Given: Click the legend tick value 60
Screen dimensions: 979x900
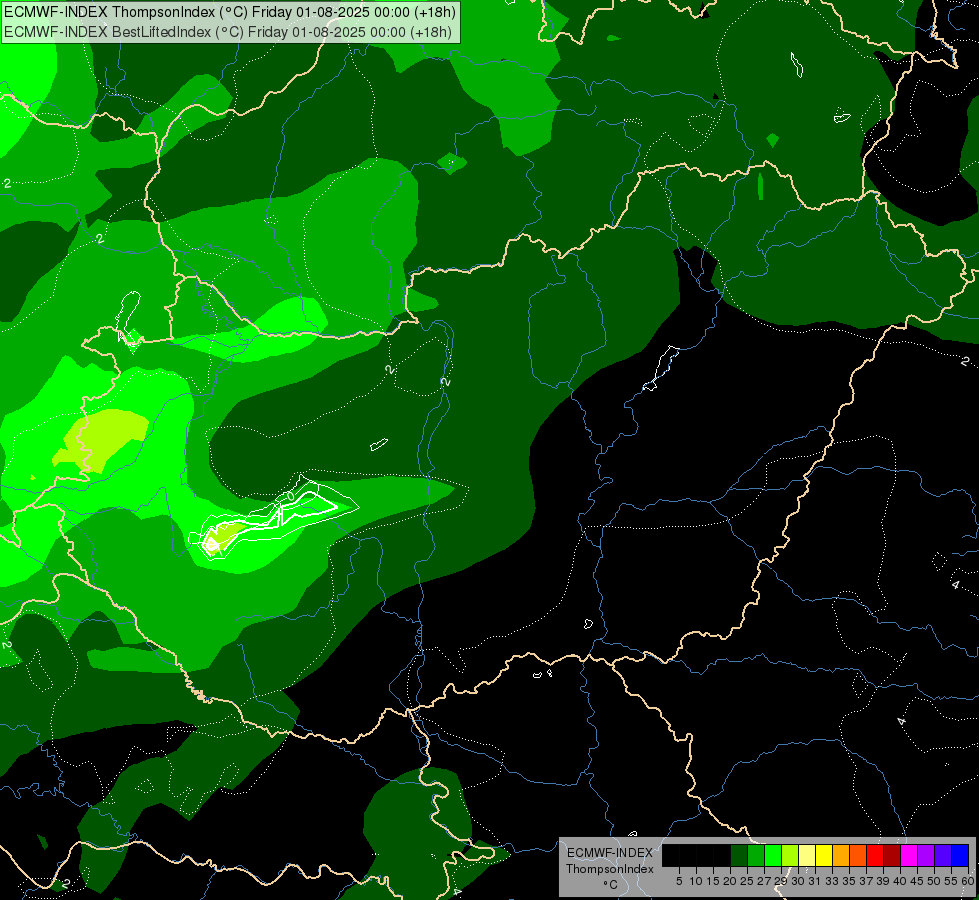Looking at the screenshot, I should 968,881.
